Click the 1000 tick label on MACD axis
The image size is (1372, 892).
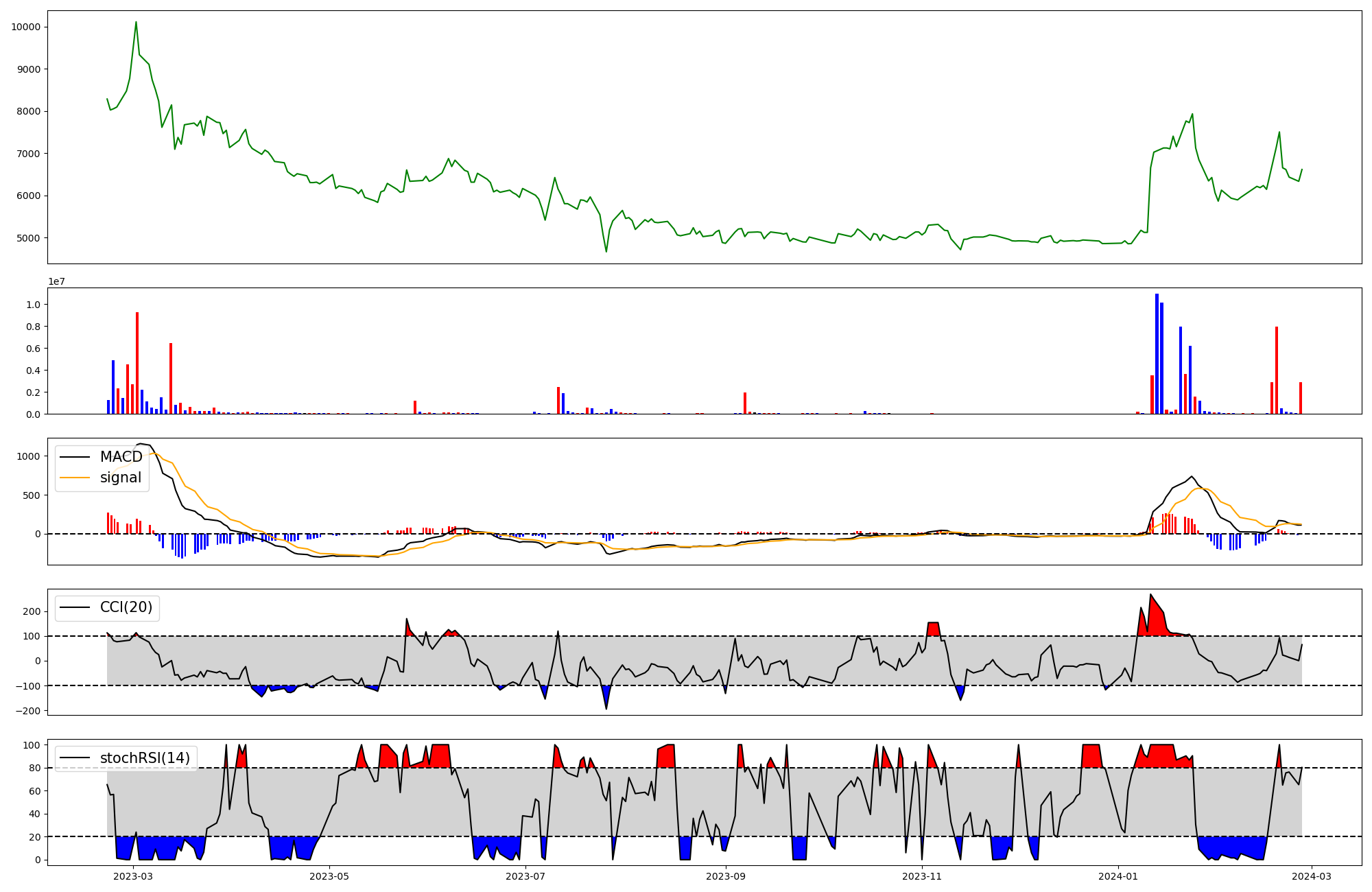click(x=28, y=456)
